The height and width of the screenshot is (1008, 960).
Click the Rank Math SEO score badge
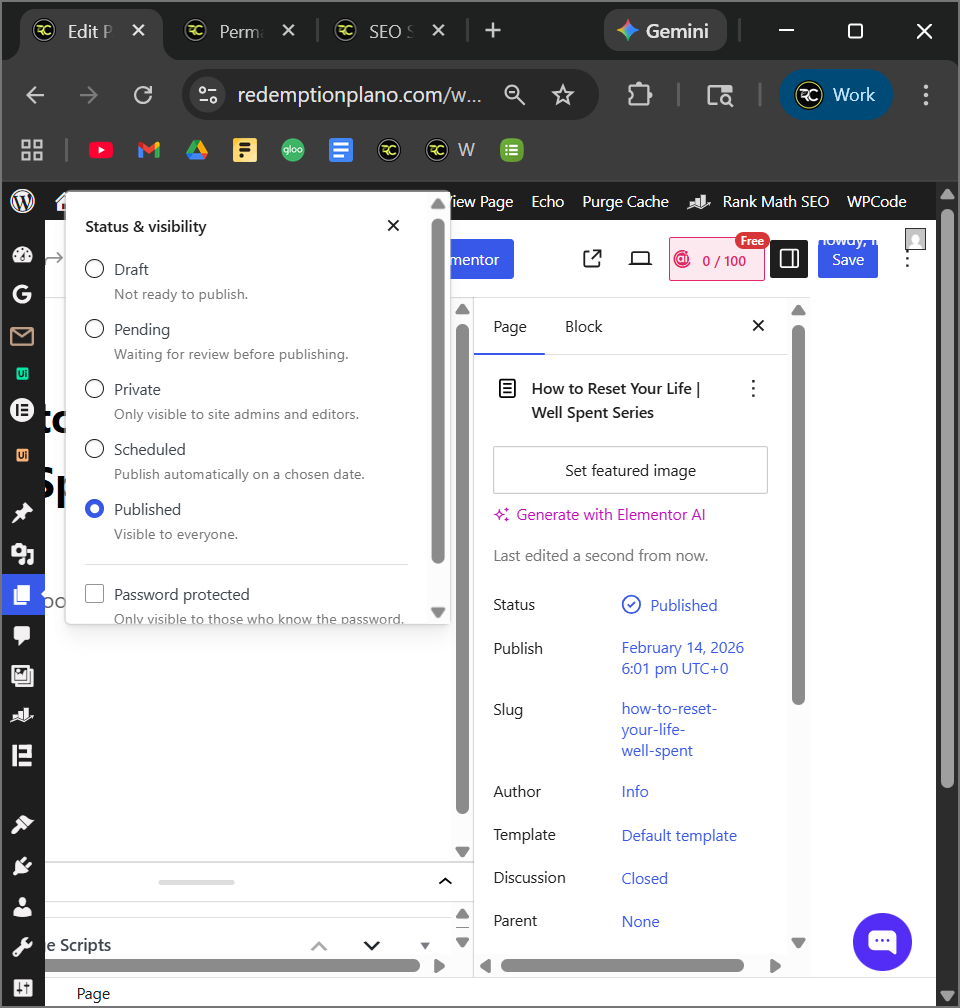716,260
